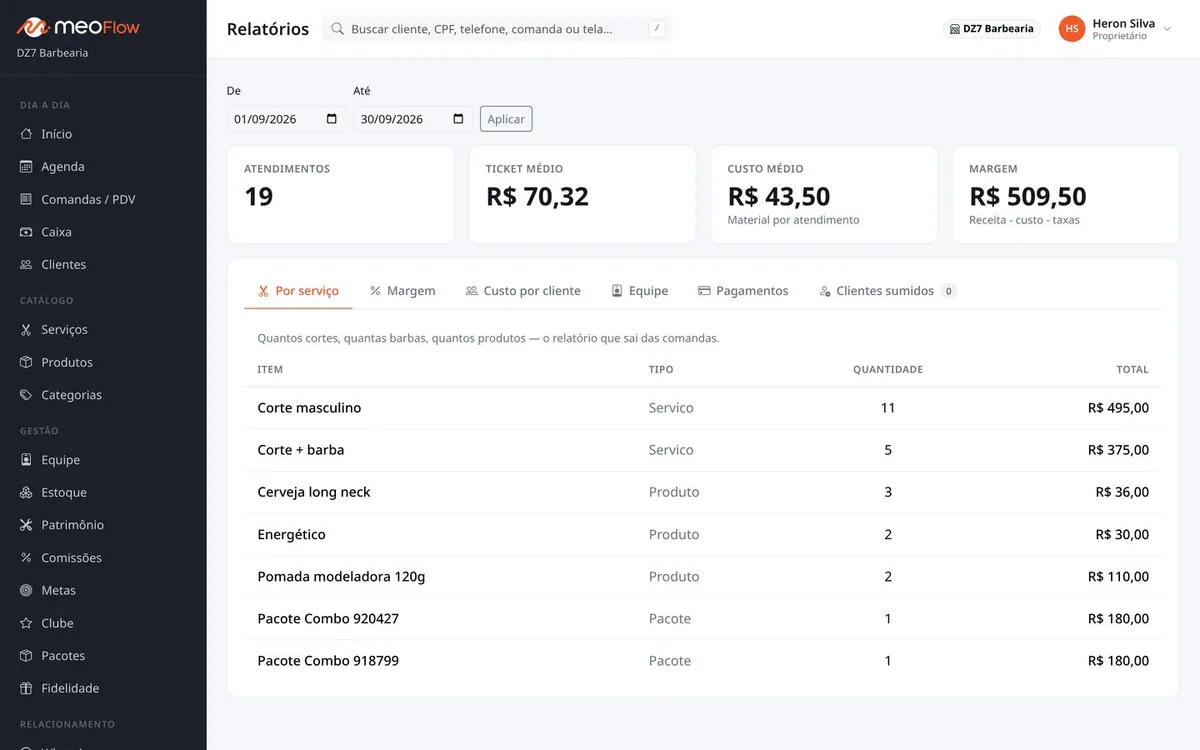Click the Comandas / PDV icon
The image size is (1200, 750).
26,199
